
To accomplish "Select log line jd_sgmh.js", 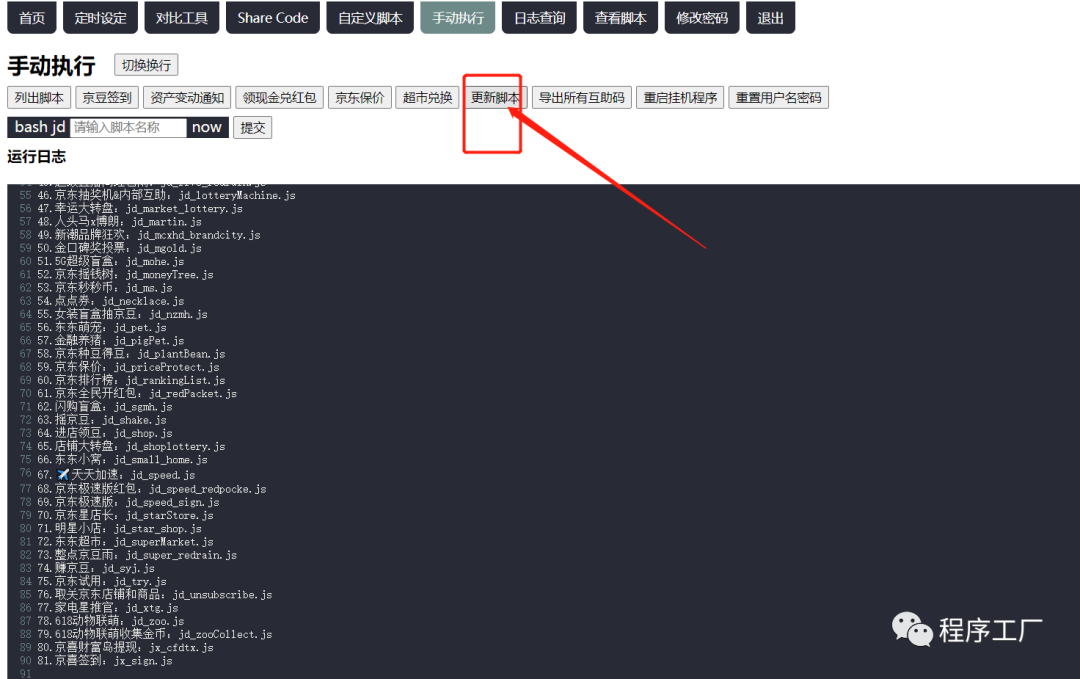I will (105, 407).
